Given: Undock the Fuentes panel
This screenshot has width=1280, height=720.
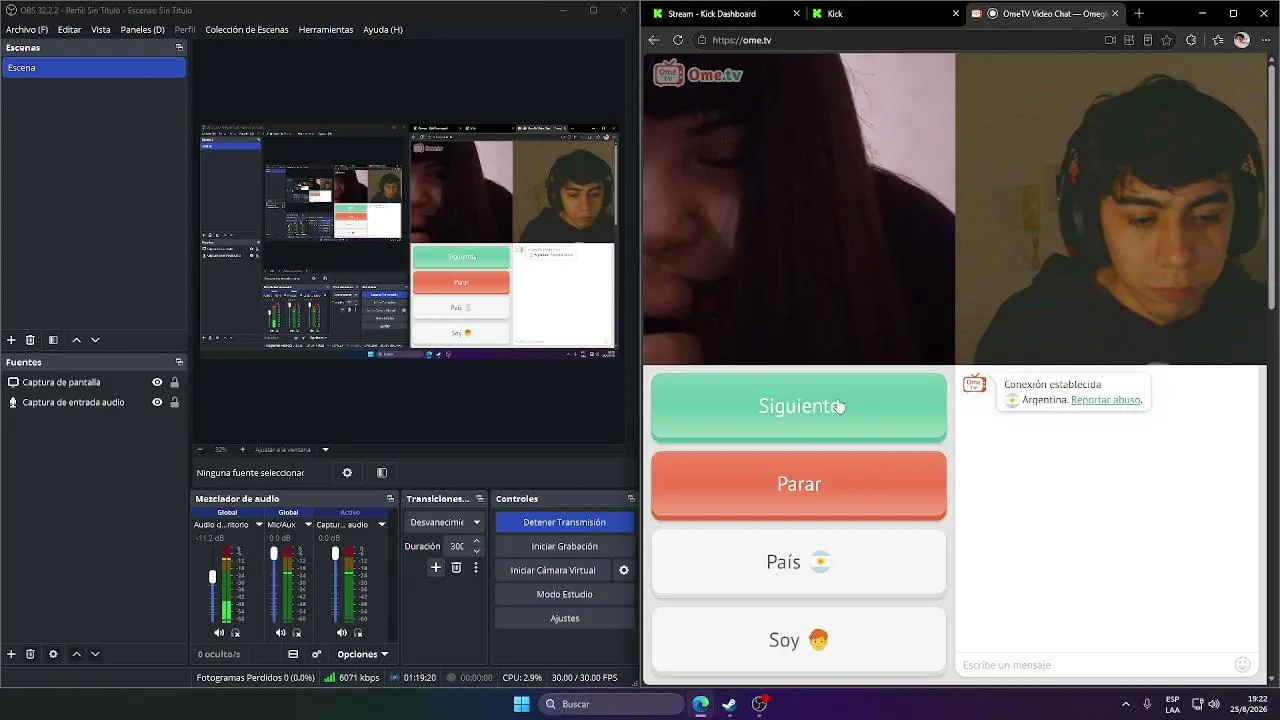Looking at the screenshot, I should coord(180,362).
